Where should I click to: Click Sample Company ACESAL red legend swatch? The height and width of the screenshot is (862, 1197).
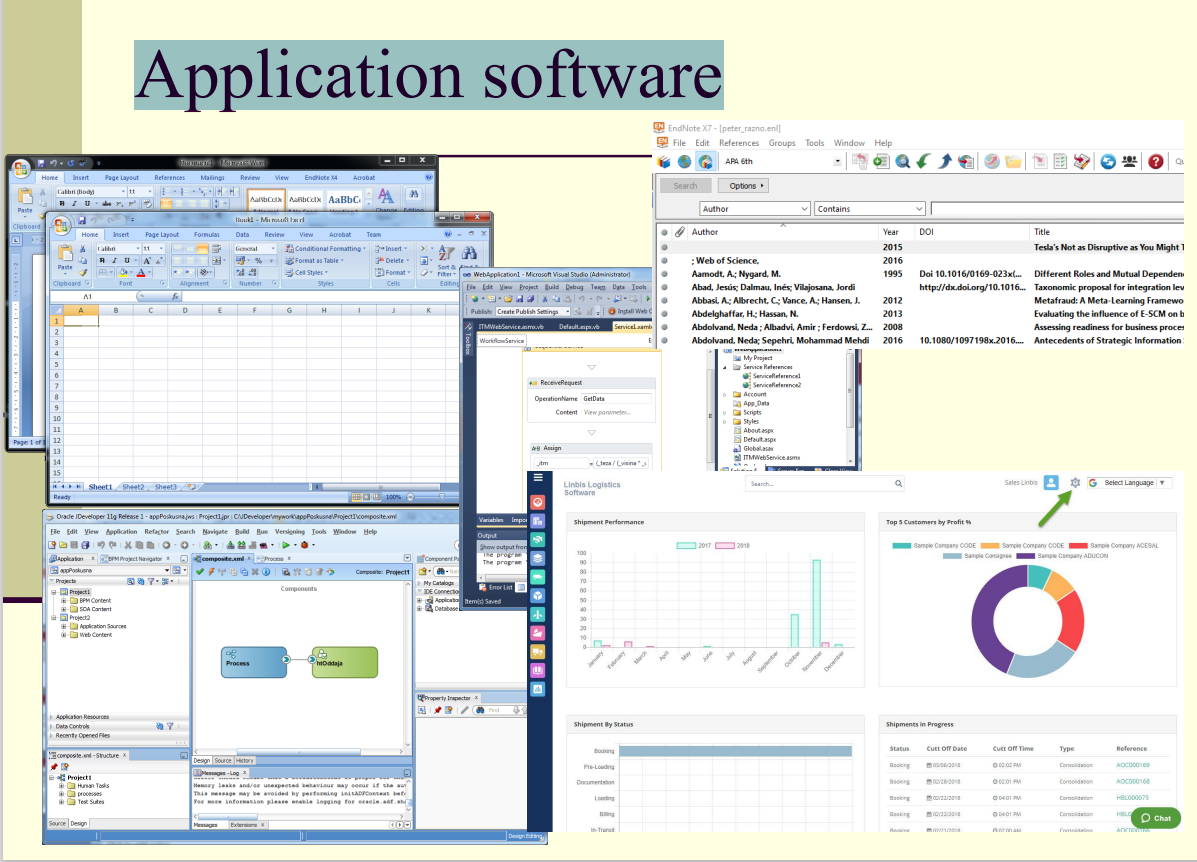coord(1078,545)
